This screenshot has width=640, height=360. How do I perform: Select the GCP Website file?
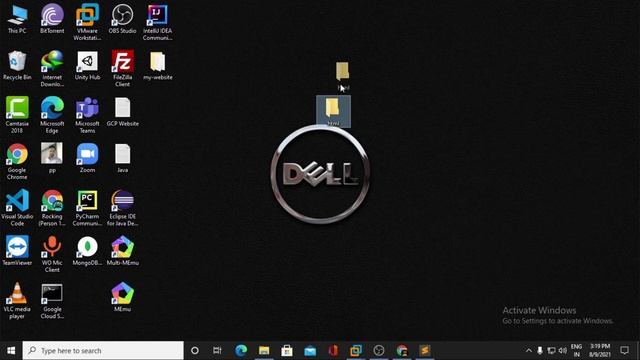click(x=122, y=112)
